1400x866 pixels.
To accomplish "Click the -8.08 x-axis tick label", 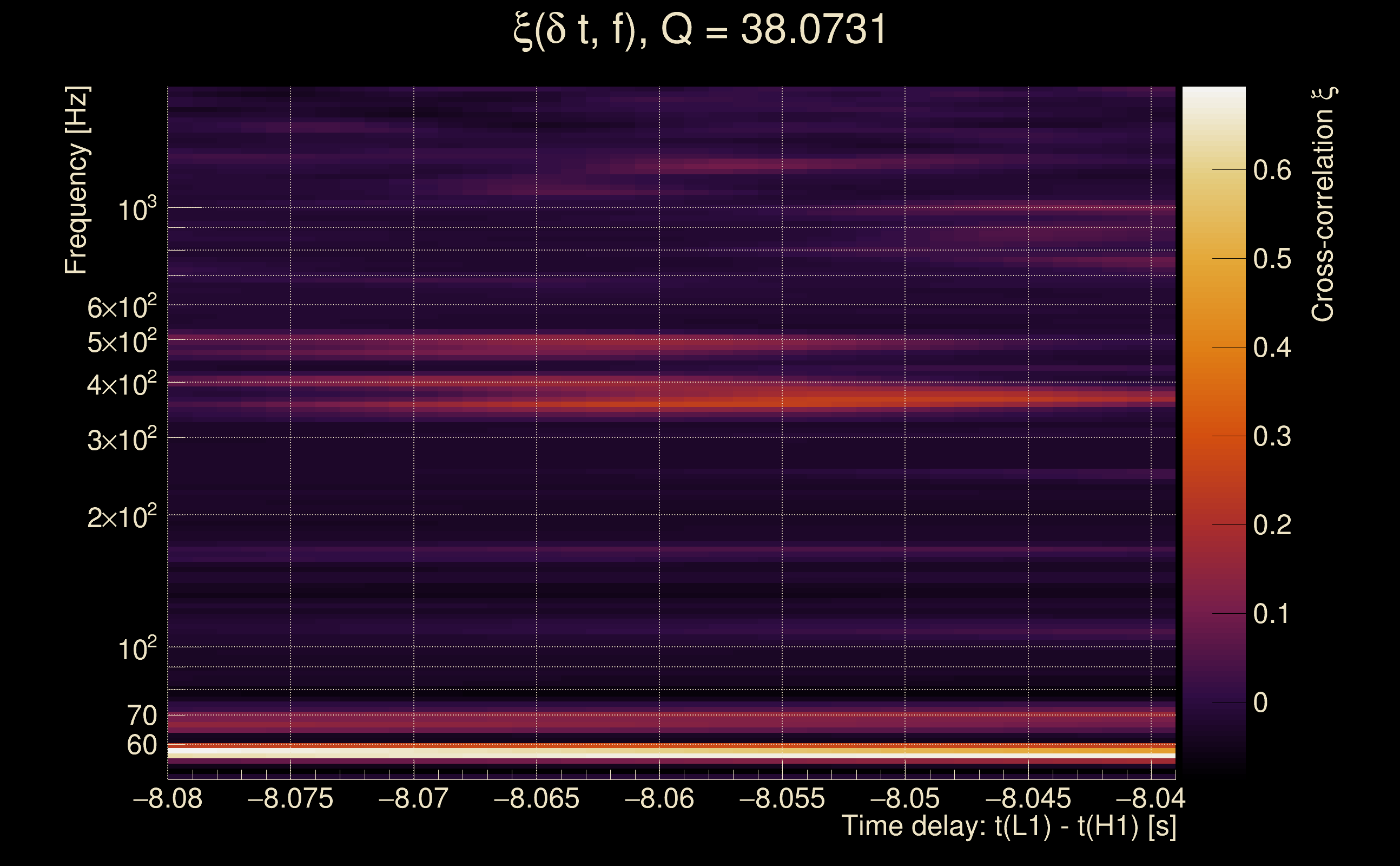I will [167, 798].
